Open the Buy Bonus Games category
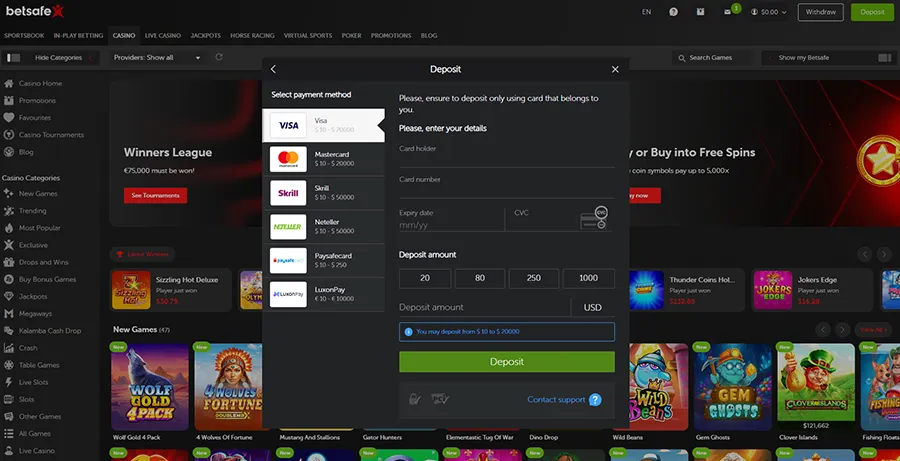 coord(48,279)
